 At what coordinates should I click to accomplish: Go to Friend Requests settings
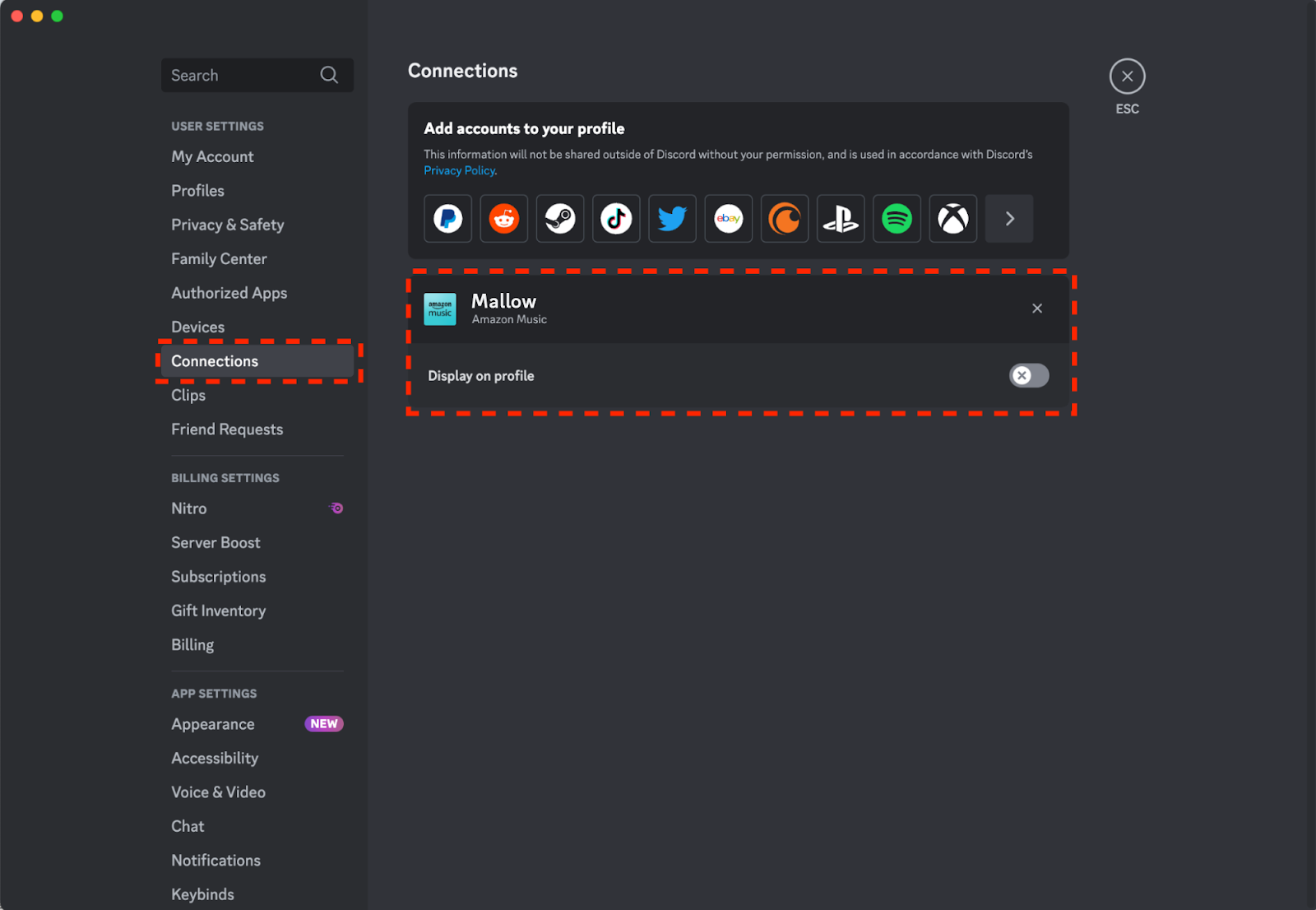[257, 429]
